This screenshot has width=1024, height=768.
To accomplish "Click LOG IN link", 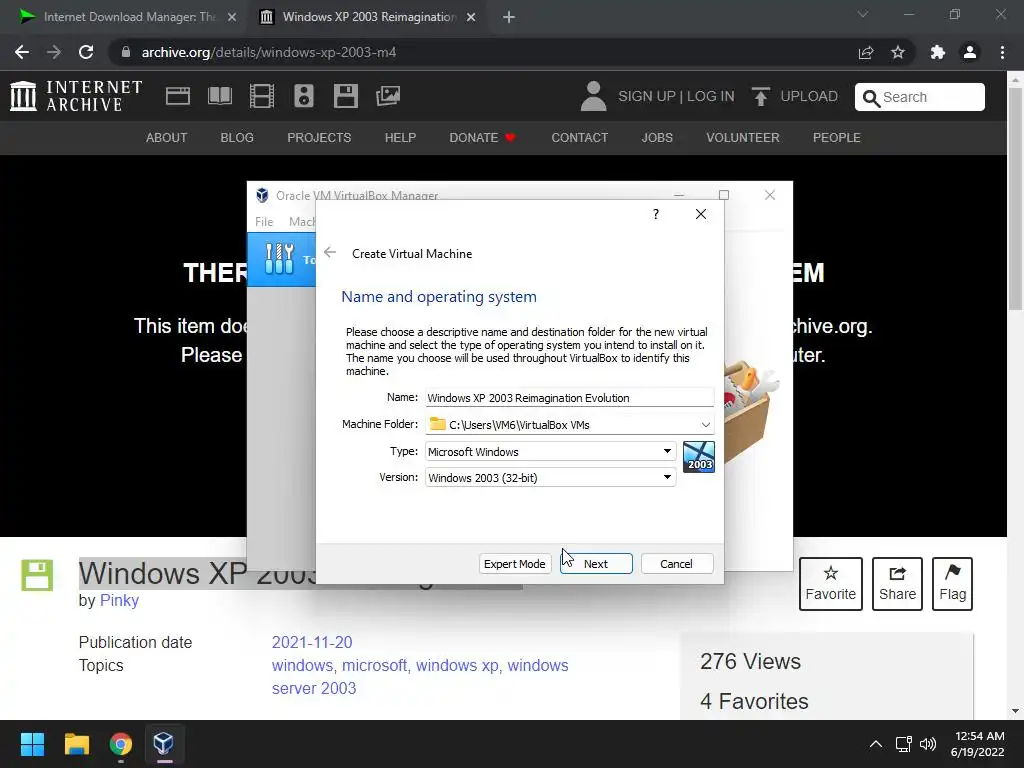I will tap(711, 96).
